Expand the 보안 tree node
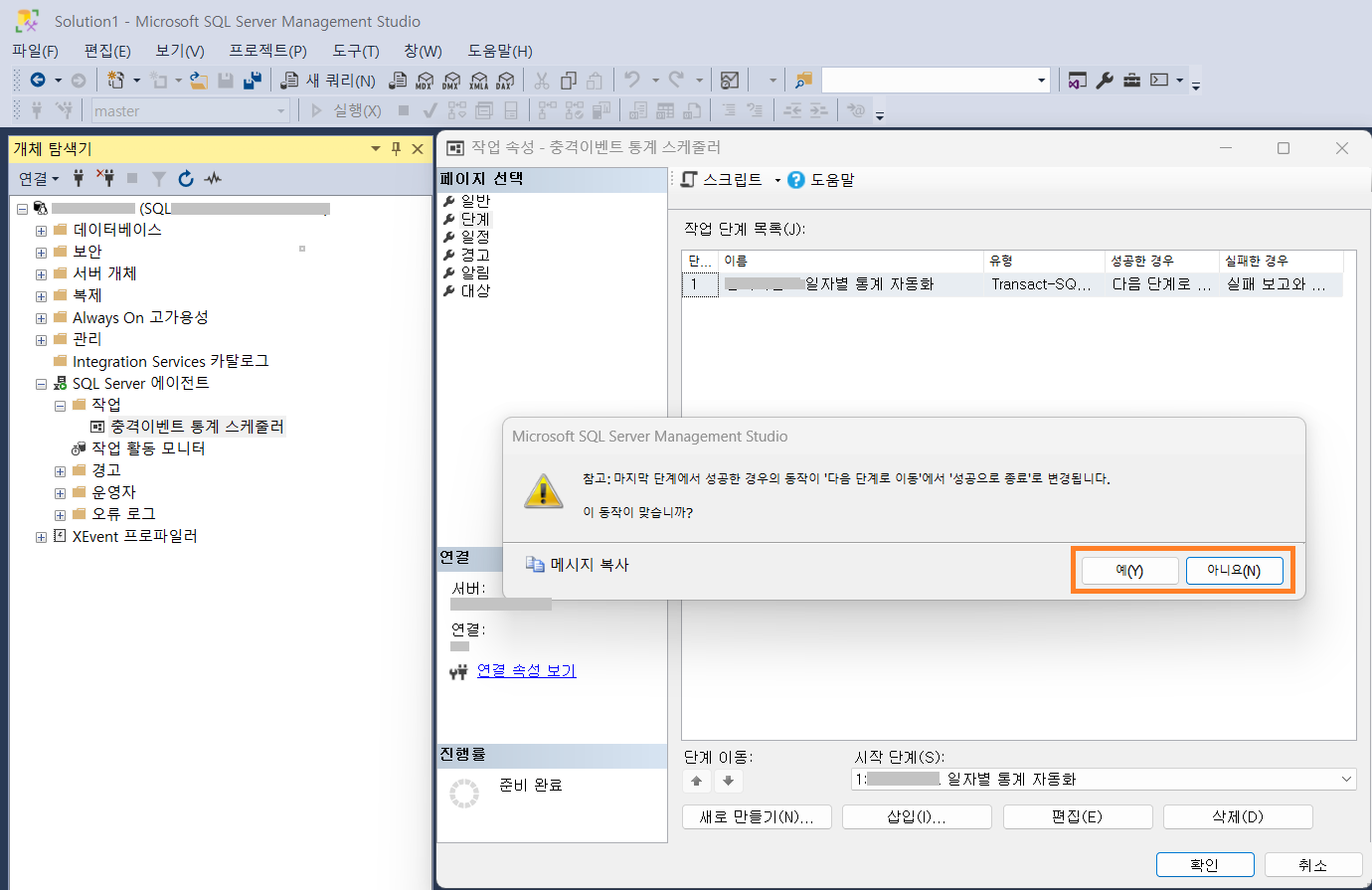 41,253
